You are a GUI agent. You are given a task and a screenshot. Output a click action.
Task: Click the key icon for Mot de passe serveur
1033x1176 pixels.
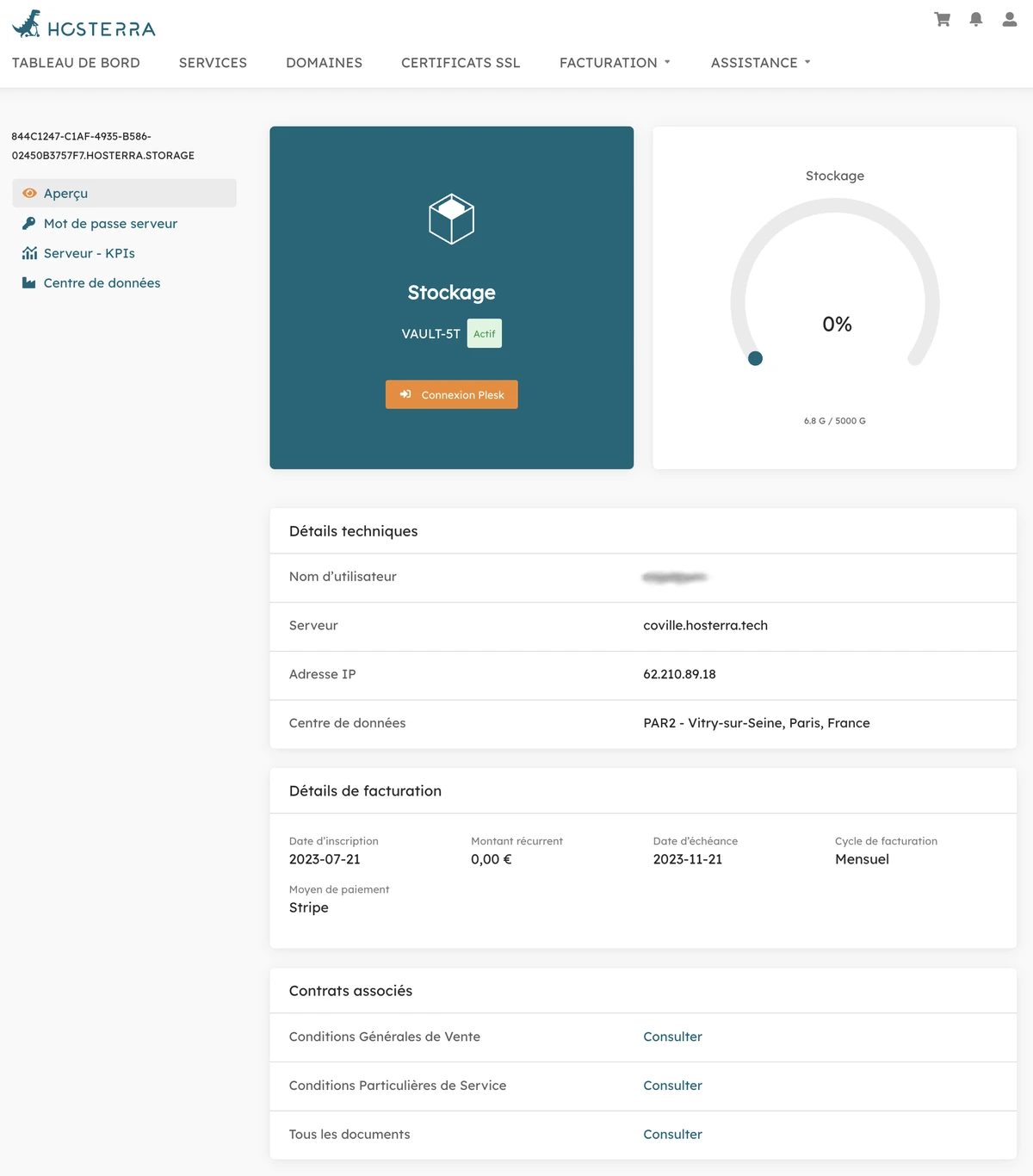(29, 224)
